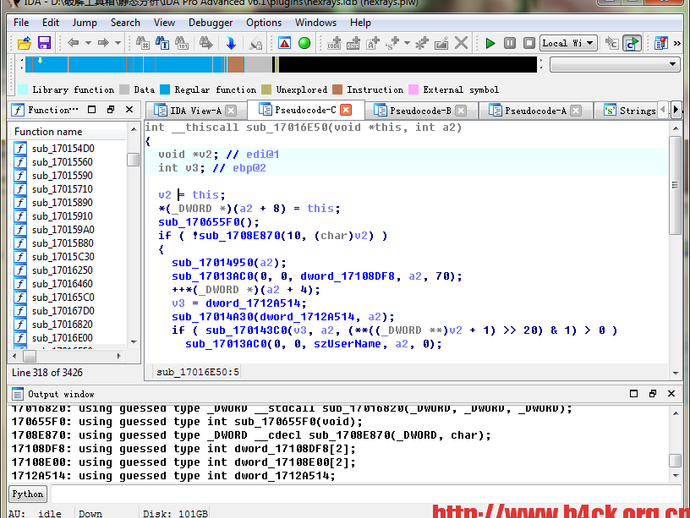Screen dimensions: 690x518
Task: Open the Options menu
Action: (264, 22)
